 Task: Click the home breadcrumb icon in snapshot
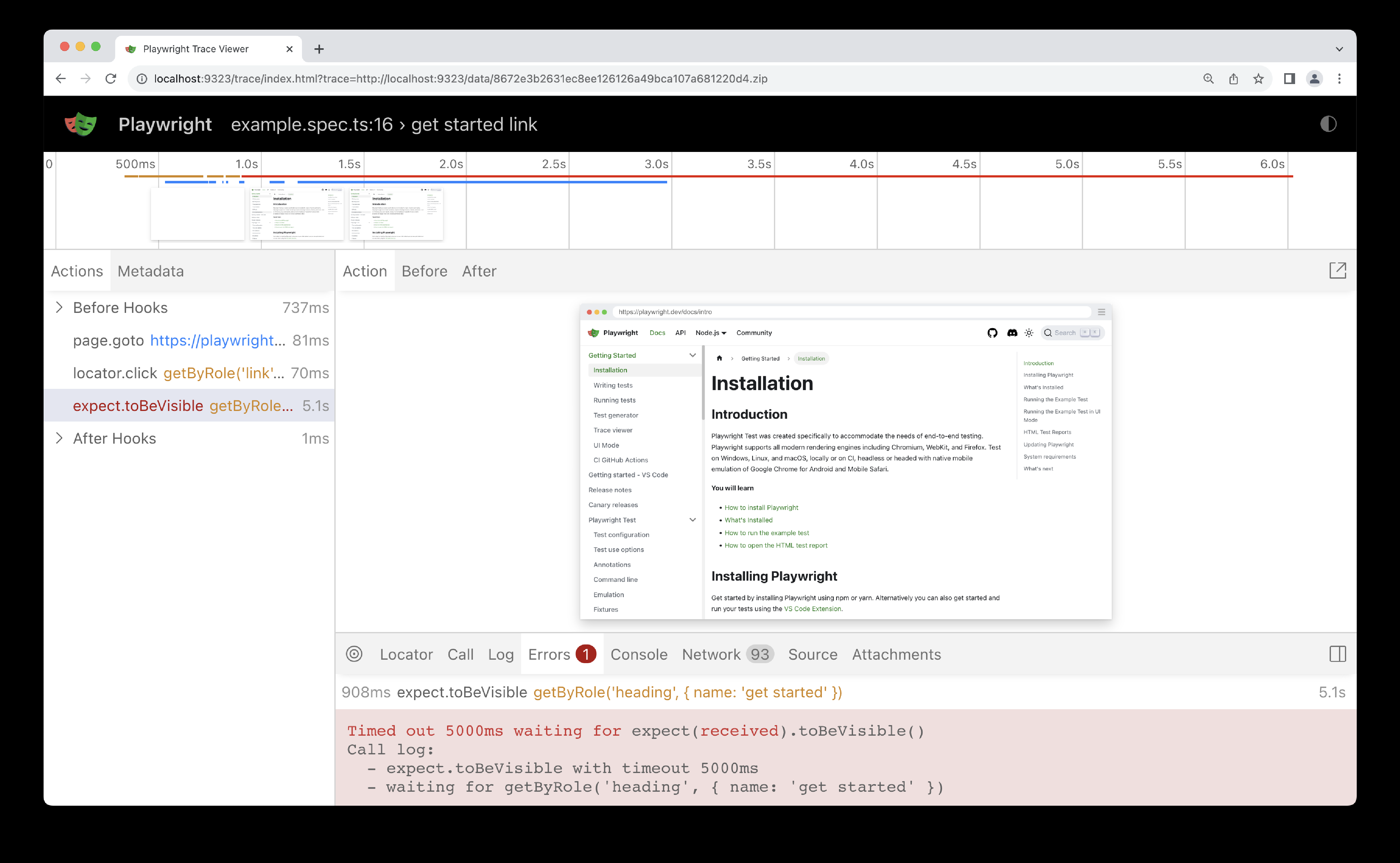[719, 358]
